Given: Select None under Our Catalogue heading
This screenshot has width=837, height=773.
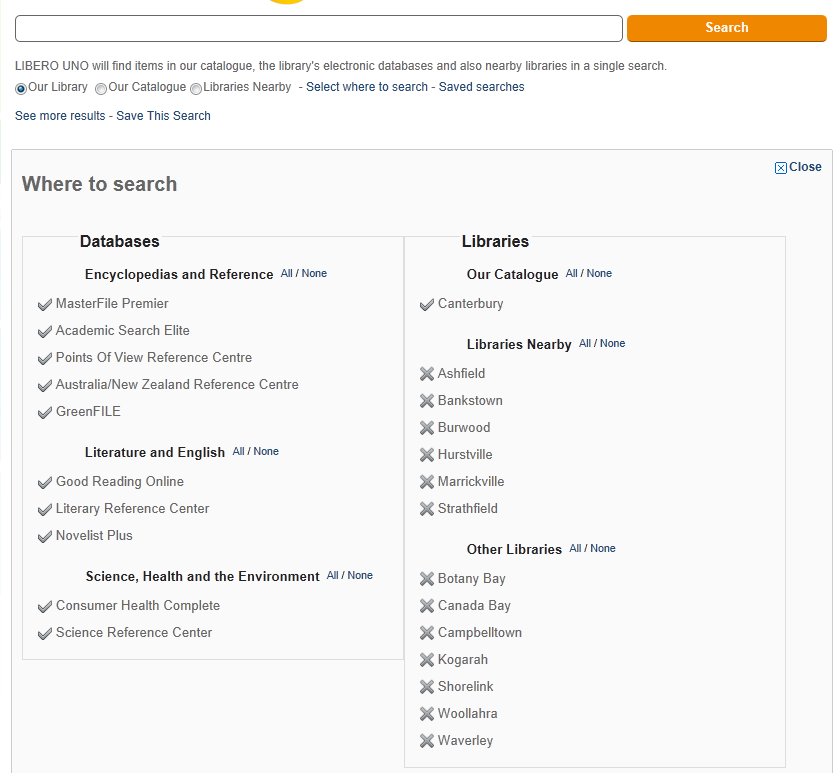Looking at the screenshot, I should pos(599,273).
